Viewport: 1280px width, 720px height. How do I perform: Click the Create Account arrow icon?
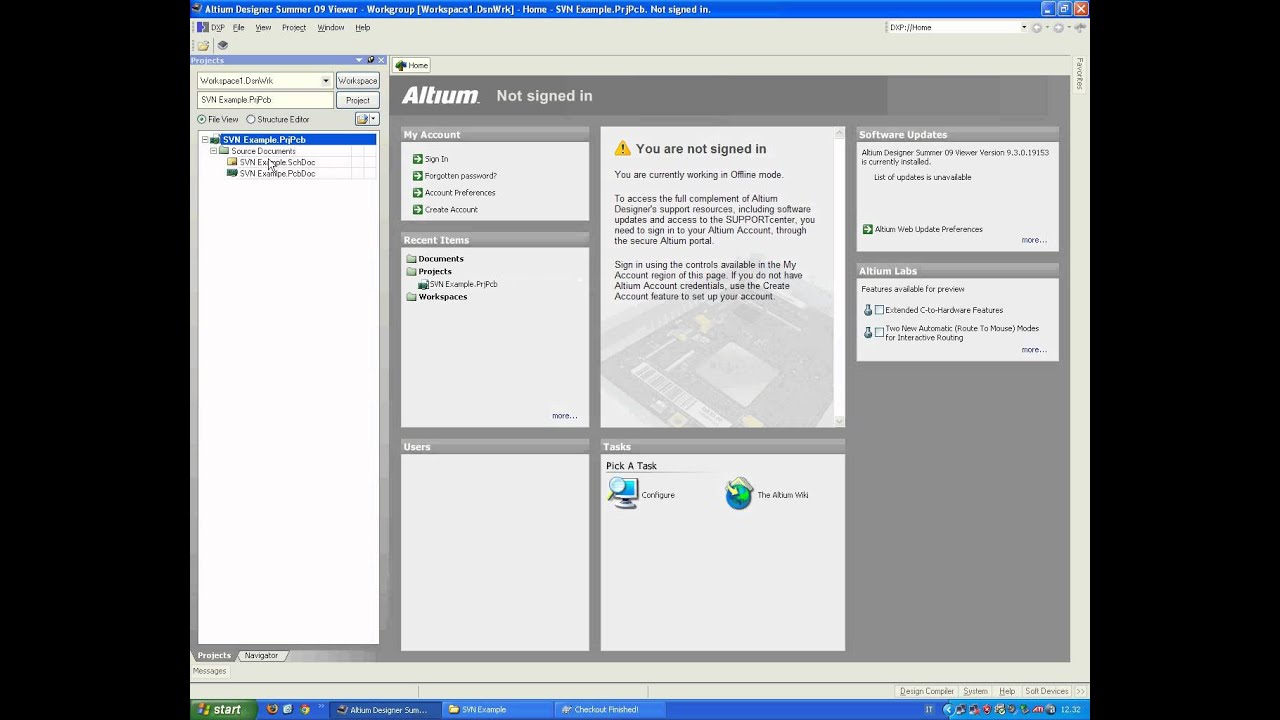418,210
